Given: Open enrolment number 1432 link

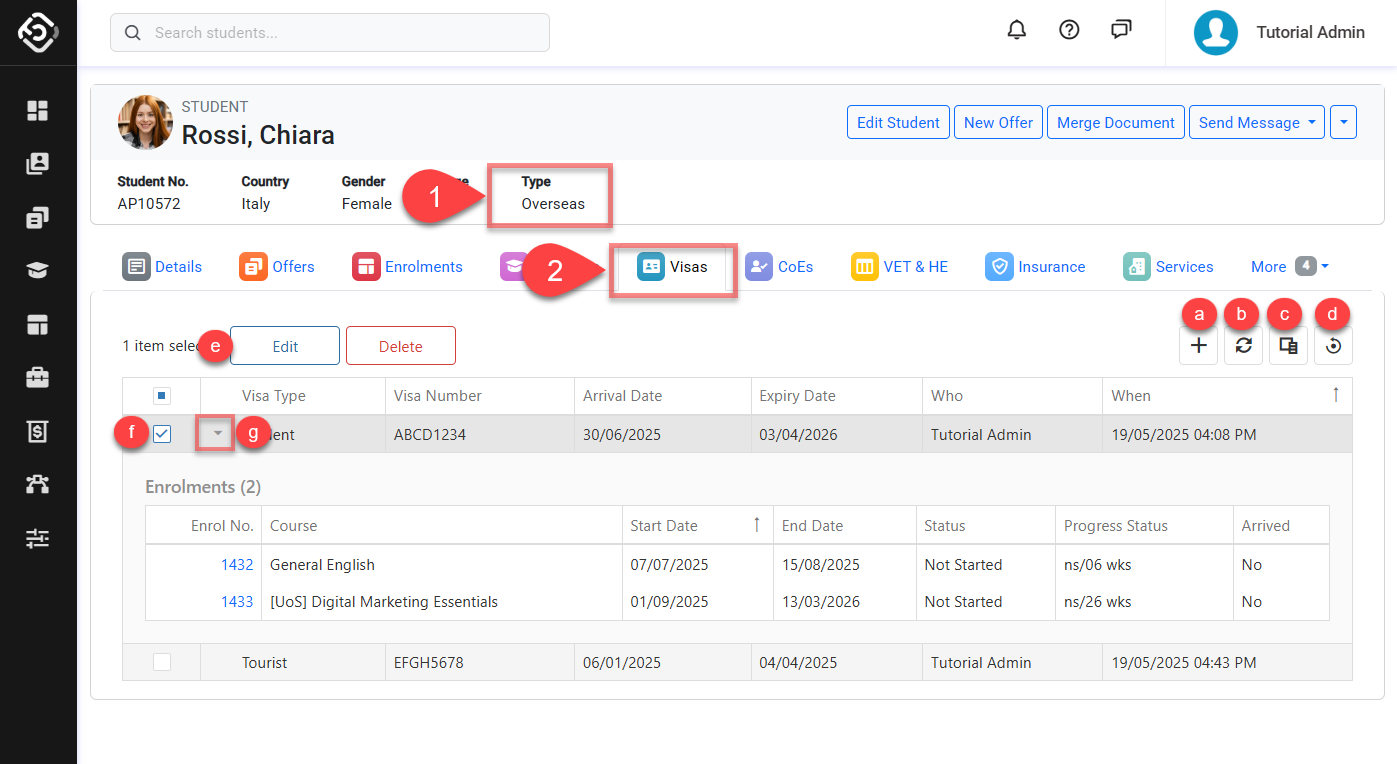Looking at the screenshot, I should (x=237, y=564).
